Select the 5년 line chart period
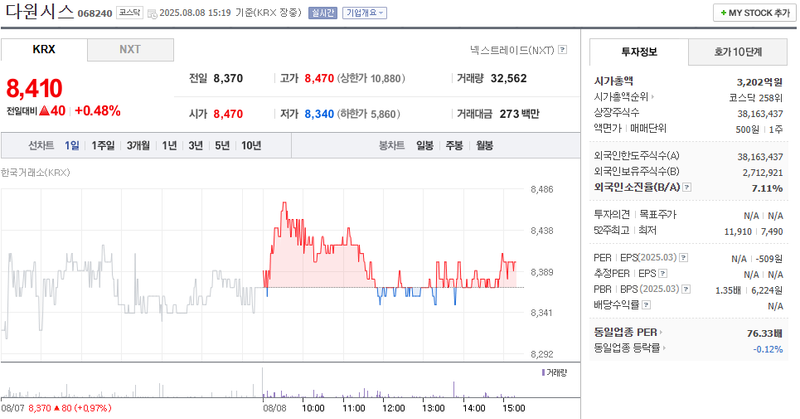Viewport: 800px width, 419px height. point(222,145)
